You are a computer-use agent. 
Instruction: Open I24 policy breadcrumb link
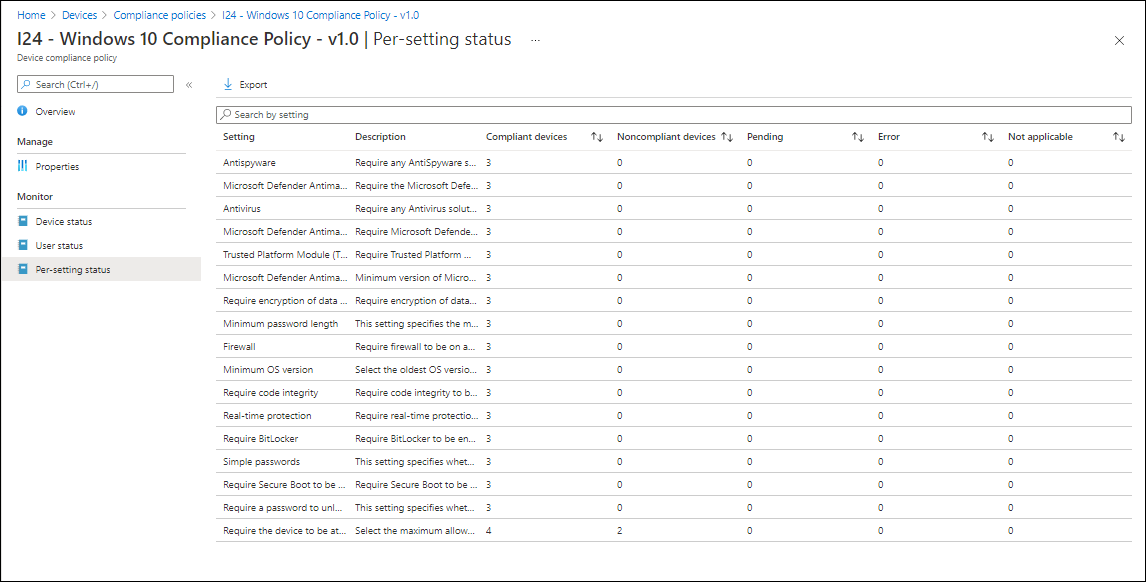[x=320, y=15]
